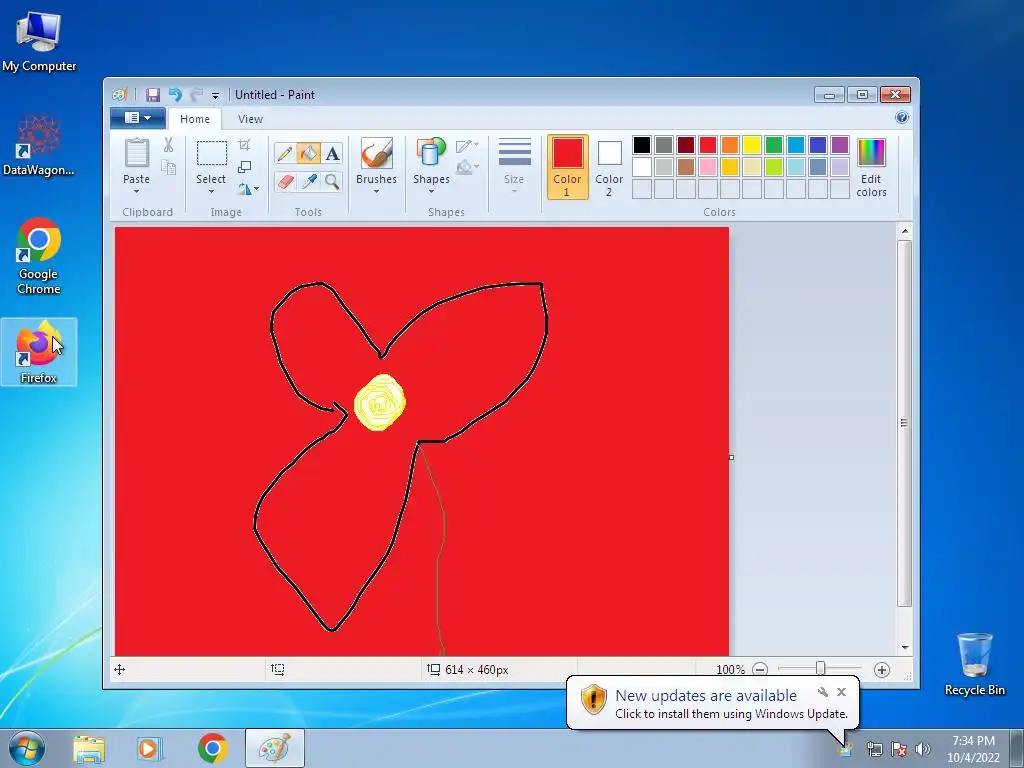Click the Paste clipboard icon

pyautogui.click(x=136, y=153)
